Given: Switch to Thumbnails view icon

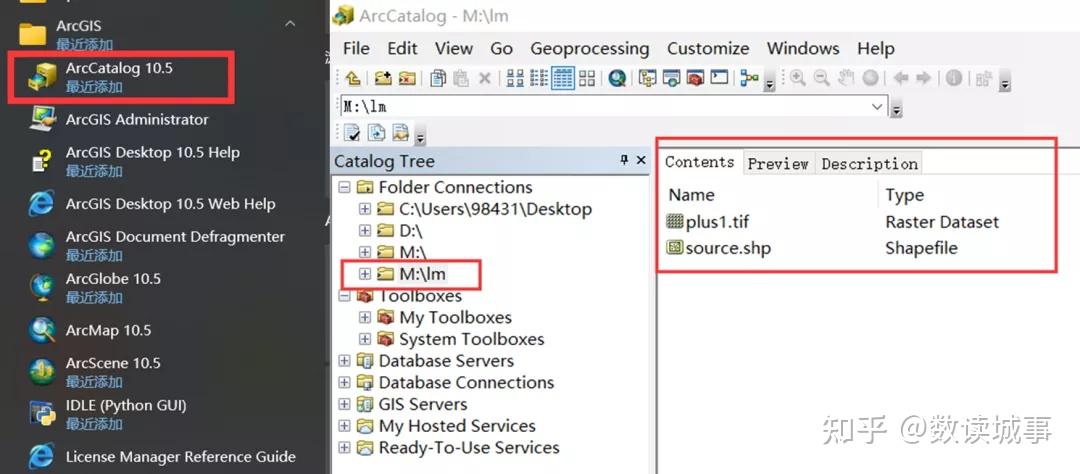Looking at the screenshot, I should pyautogui.click(x=587, y=78).
